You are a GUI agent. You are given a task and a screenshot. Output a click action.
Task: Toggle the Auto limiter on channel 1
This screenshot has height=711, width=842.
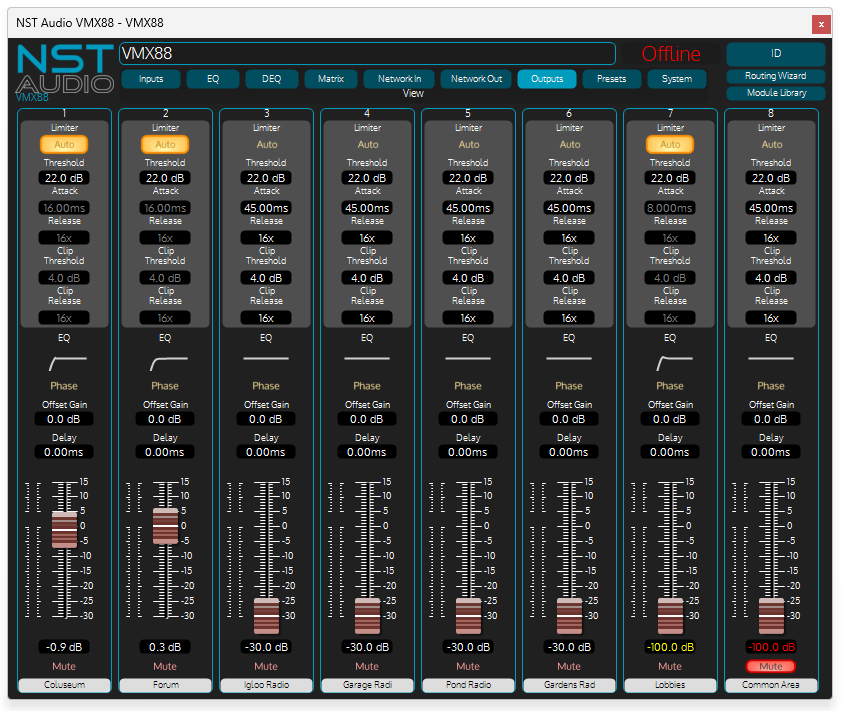point(64,144)
